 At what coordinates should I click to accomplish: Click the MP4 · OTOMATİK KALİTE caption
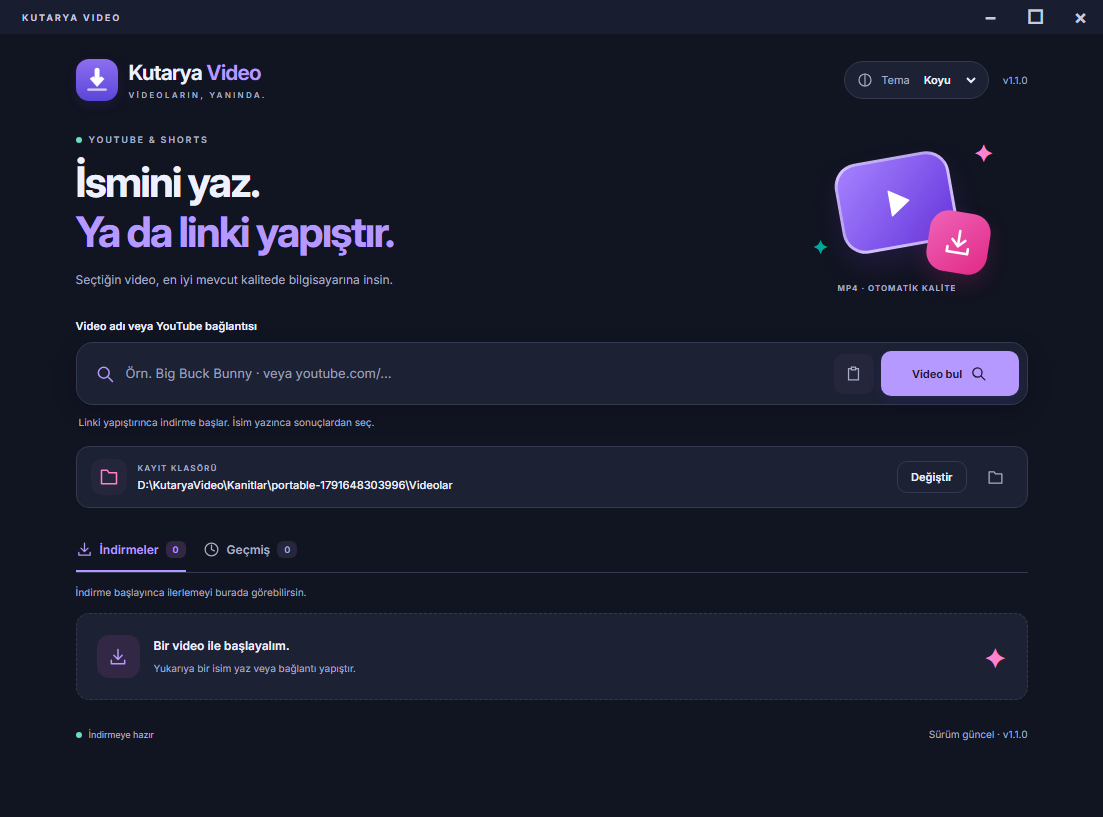tap(896, 288)
